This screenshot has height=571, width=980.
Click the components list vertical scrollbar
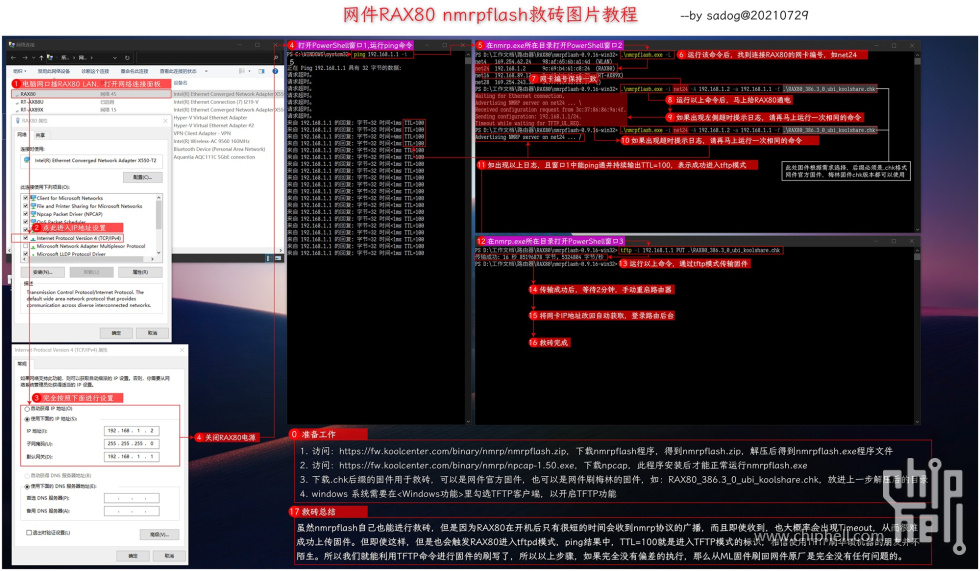coord(159,226)
